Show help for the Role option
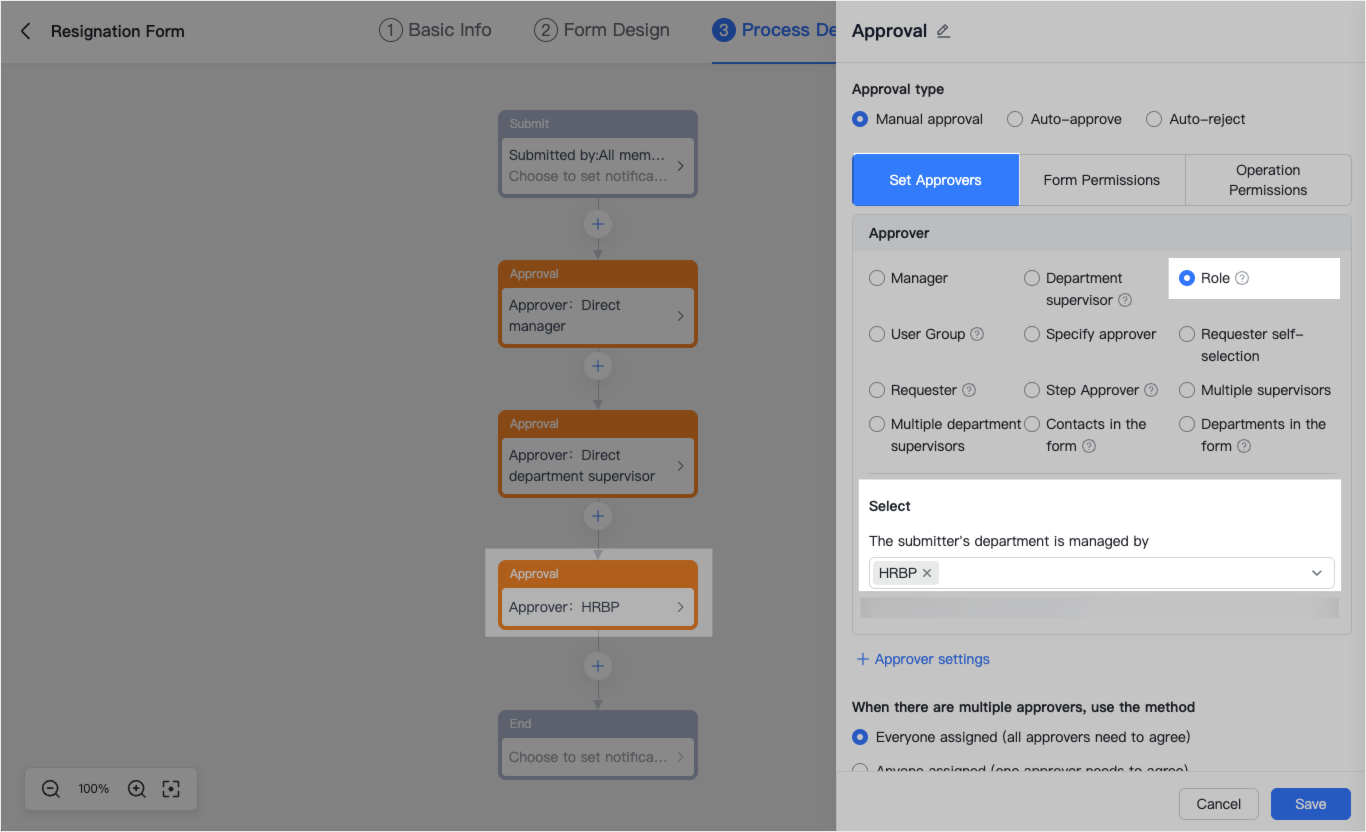 [x=1242, y=278]
